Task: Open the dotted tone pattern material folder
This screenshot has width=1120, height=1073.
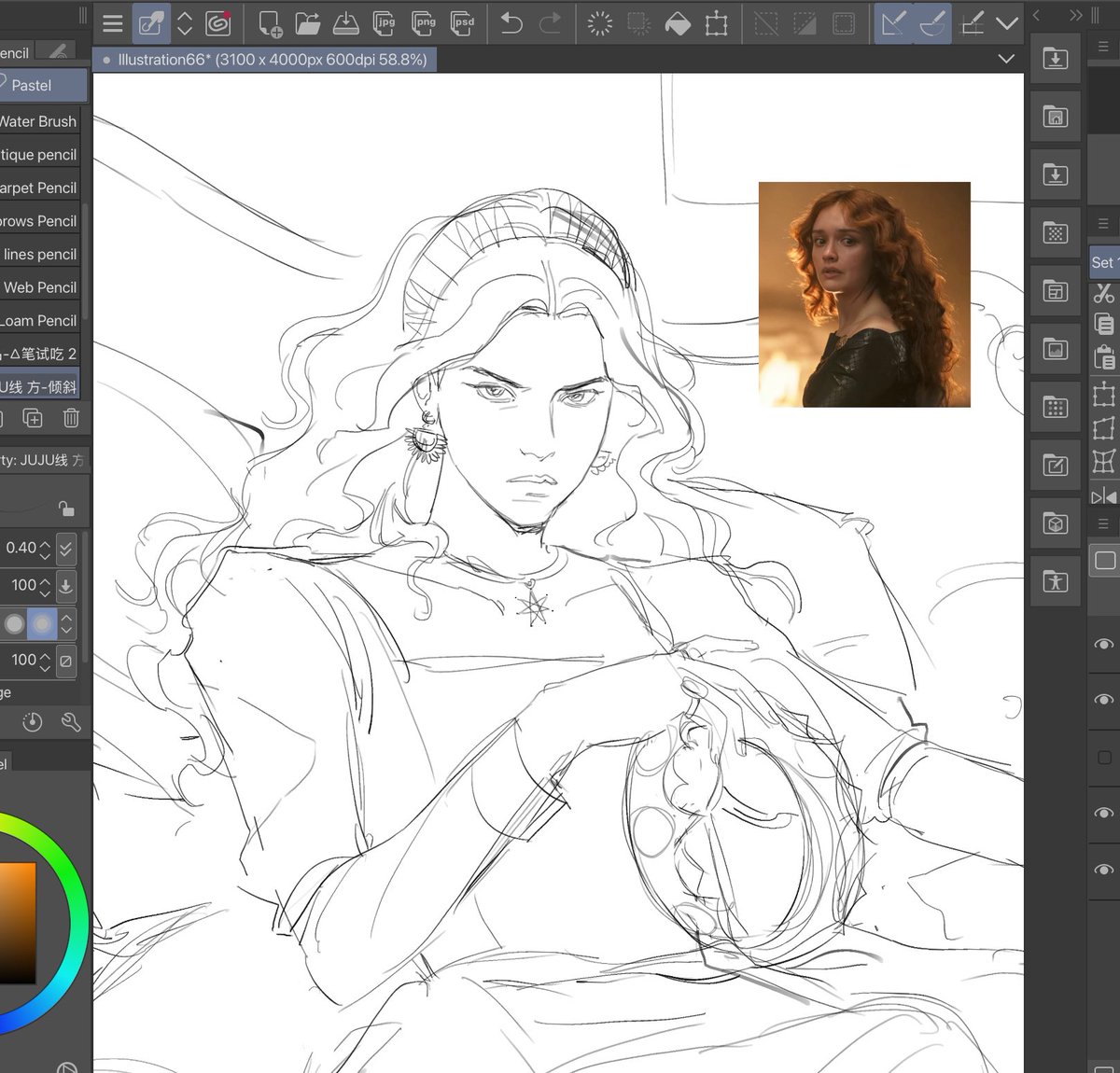Action: tap(1056, 232)
